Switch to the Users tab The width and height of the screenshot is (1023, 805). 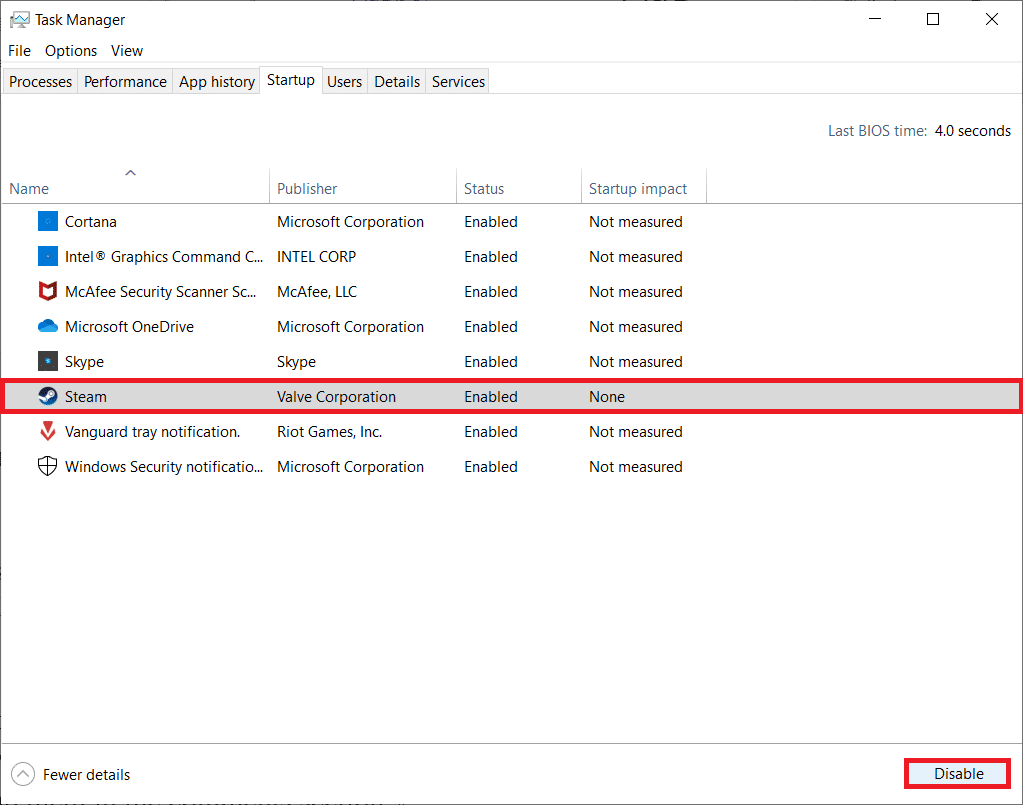coord(344,82)
